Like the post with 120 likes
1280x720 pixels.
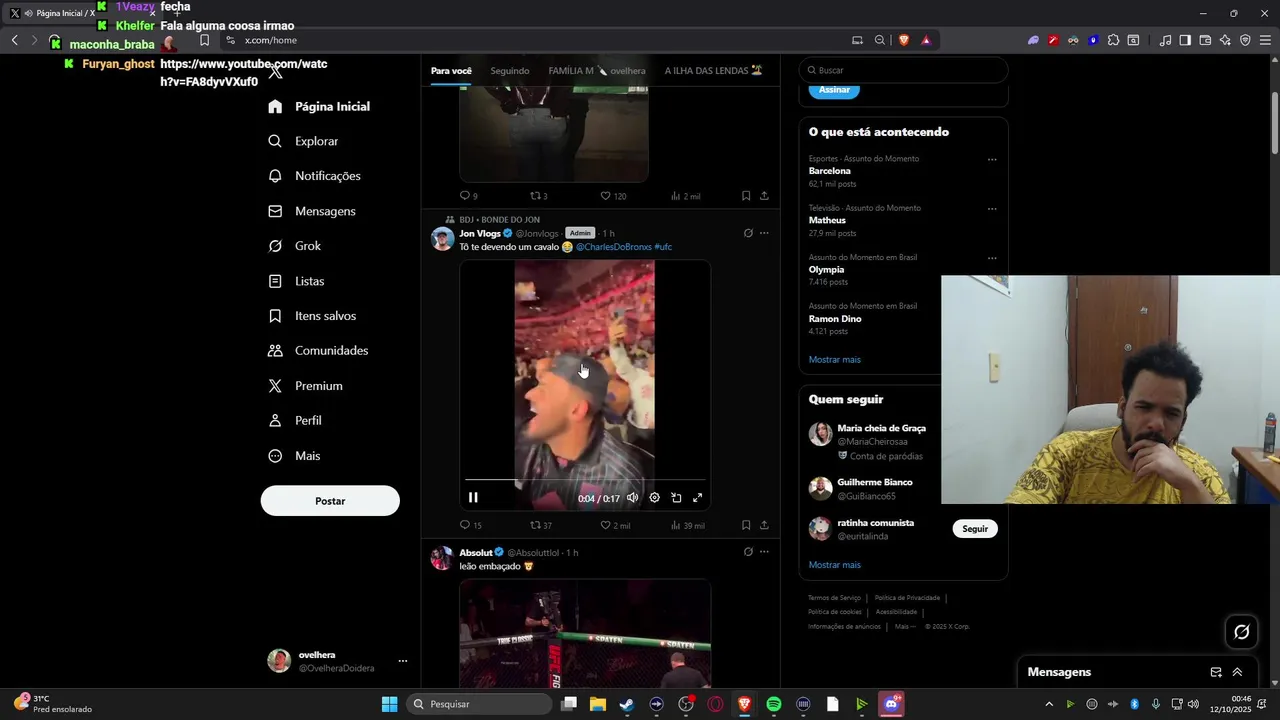coord(613,196)
